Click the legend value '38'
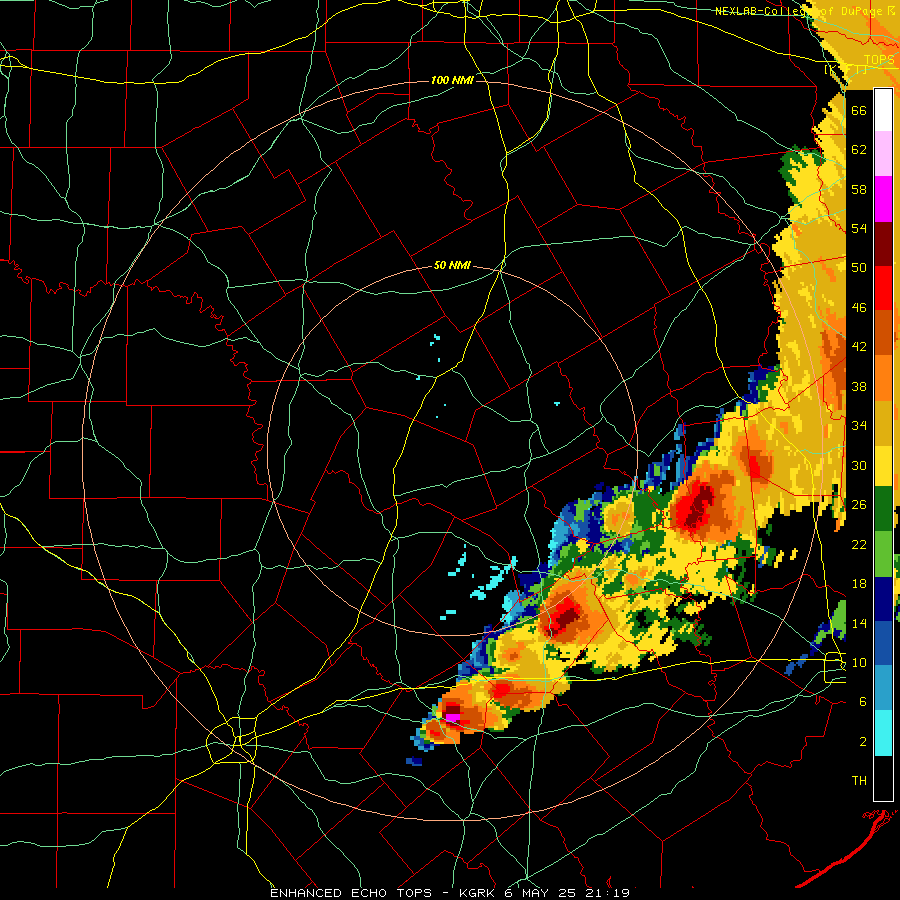Screen dimensions: 900x900 coord(859,386)
